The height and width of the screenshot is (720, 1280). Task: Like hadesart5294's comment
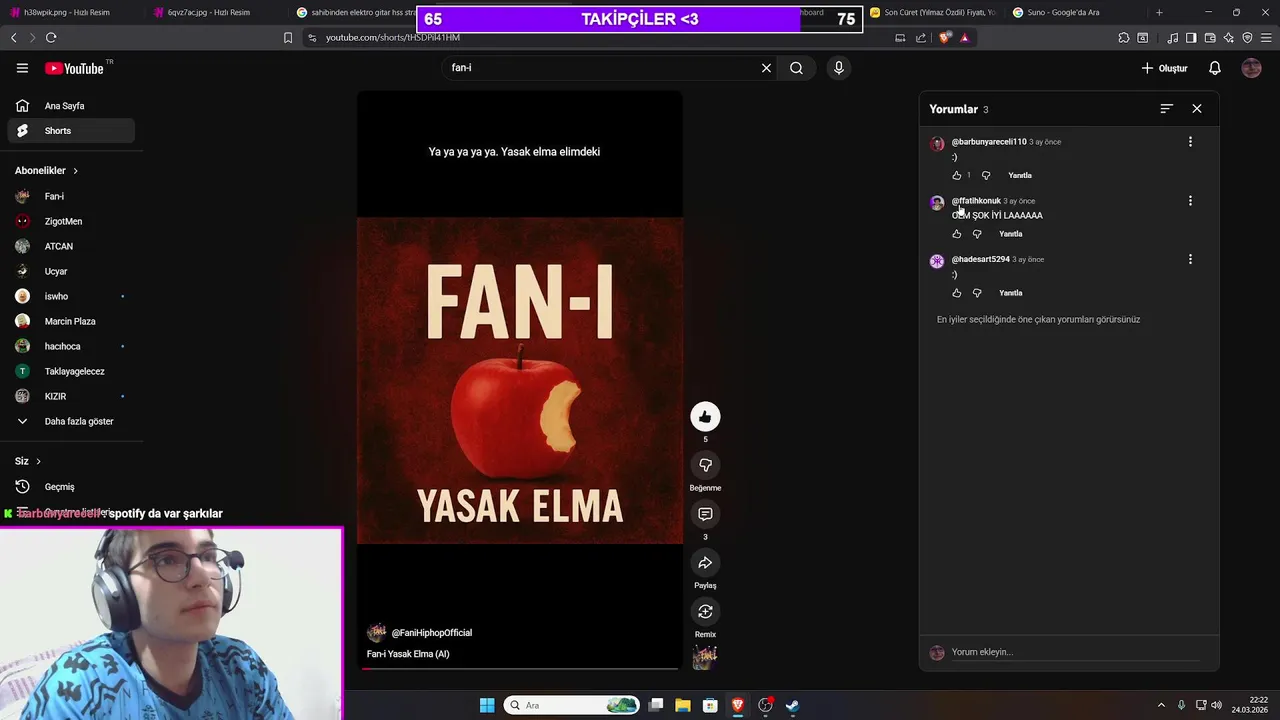(x=957, y=293)
